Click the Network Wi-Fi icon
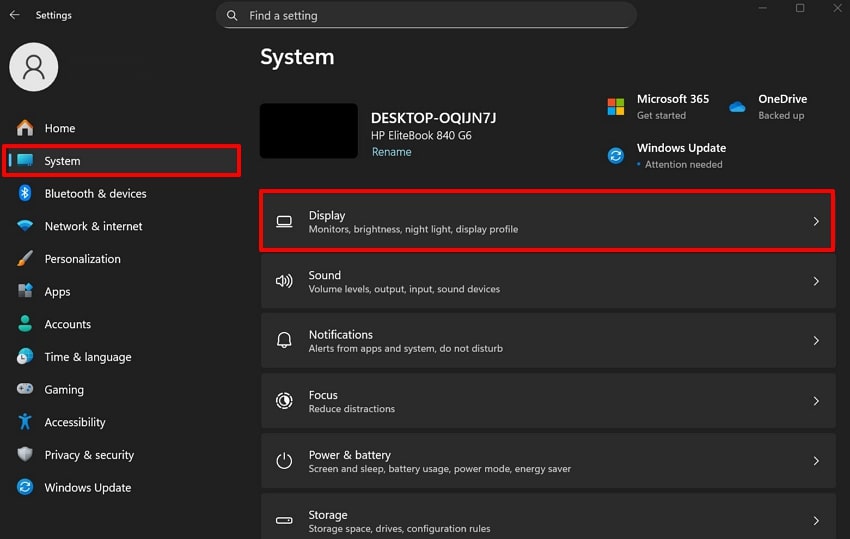850x539 pixels. pos(25,226)
